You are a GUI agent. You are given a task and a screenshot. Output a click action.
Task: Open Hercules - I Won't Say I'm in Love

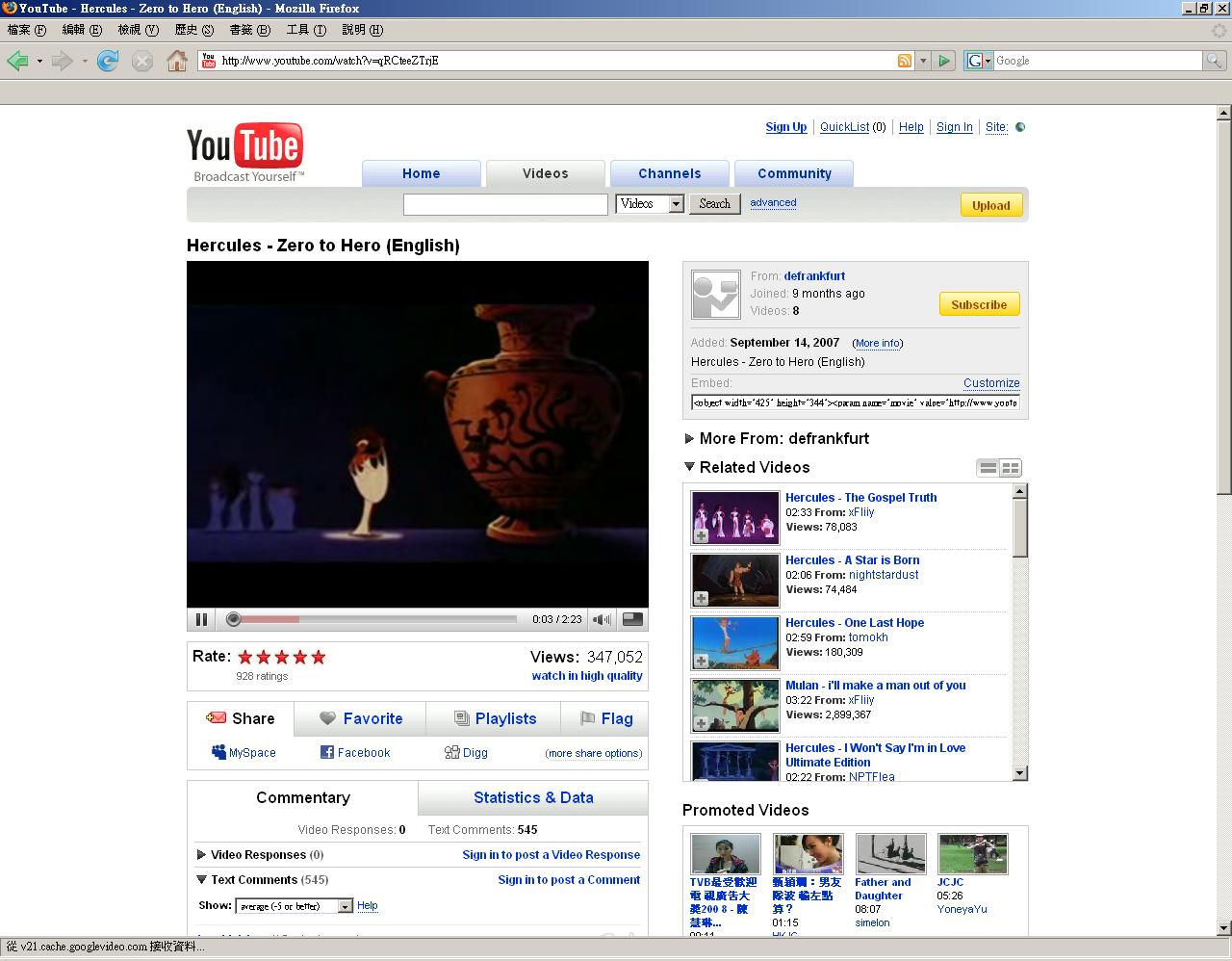click(875, 755)
